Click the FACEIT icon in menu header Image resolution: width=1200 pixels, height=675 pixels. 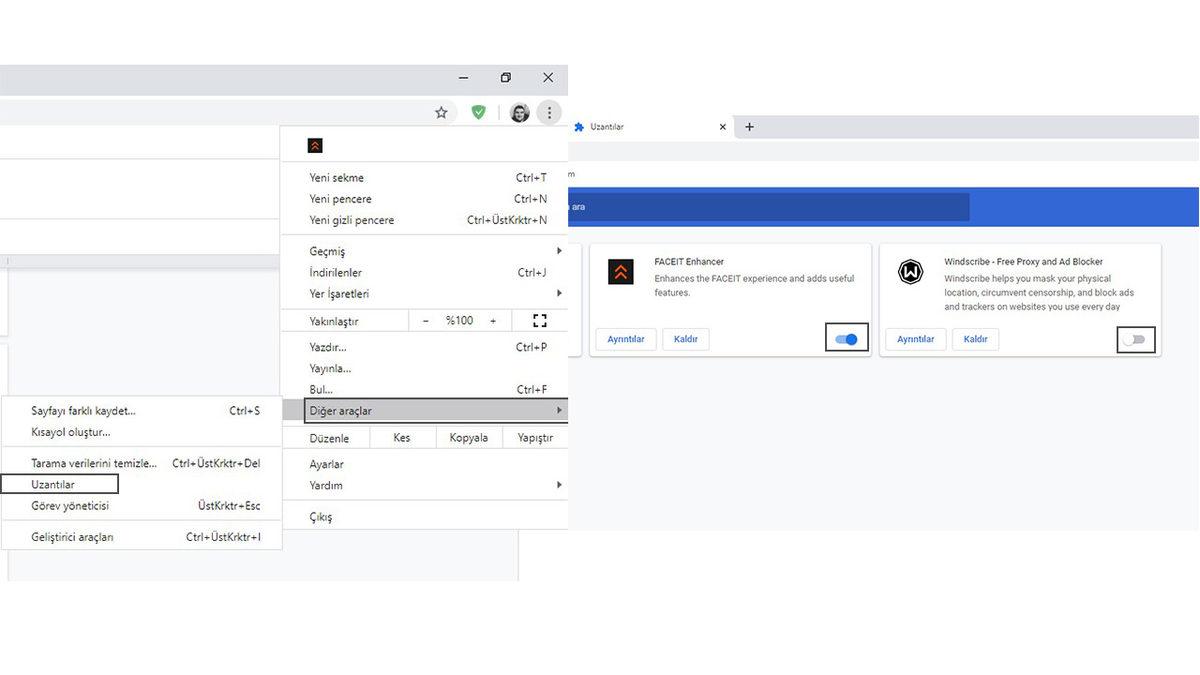[x=316, y=146]
